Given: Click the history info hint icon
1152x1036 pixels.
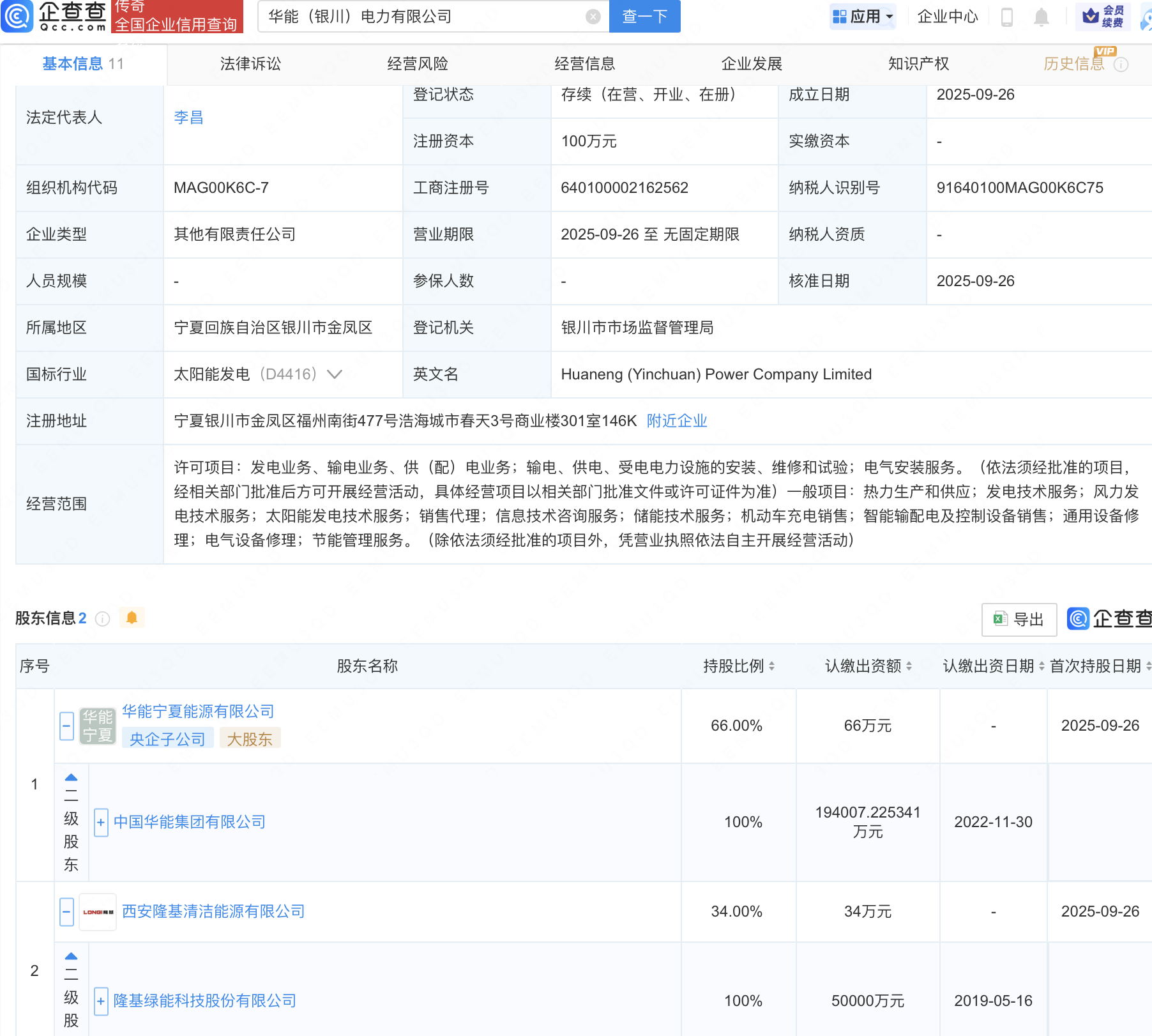Looking at the screenshot, I should click(1121, 65).
